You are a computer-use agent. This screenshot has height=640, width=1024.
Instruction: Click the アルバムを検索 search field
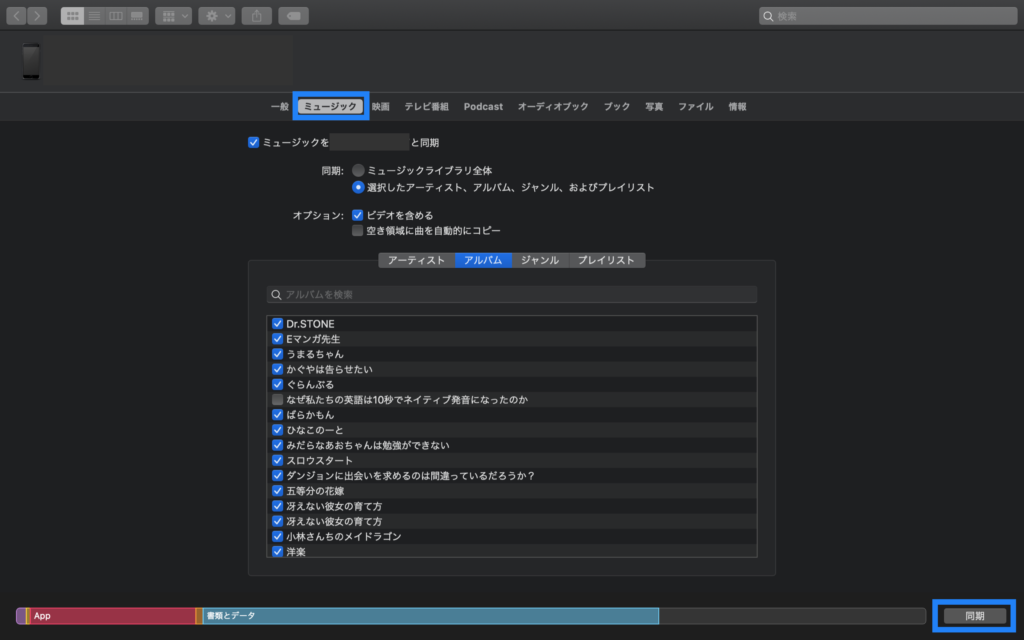(511, 295)
